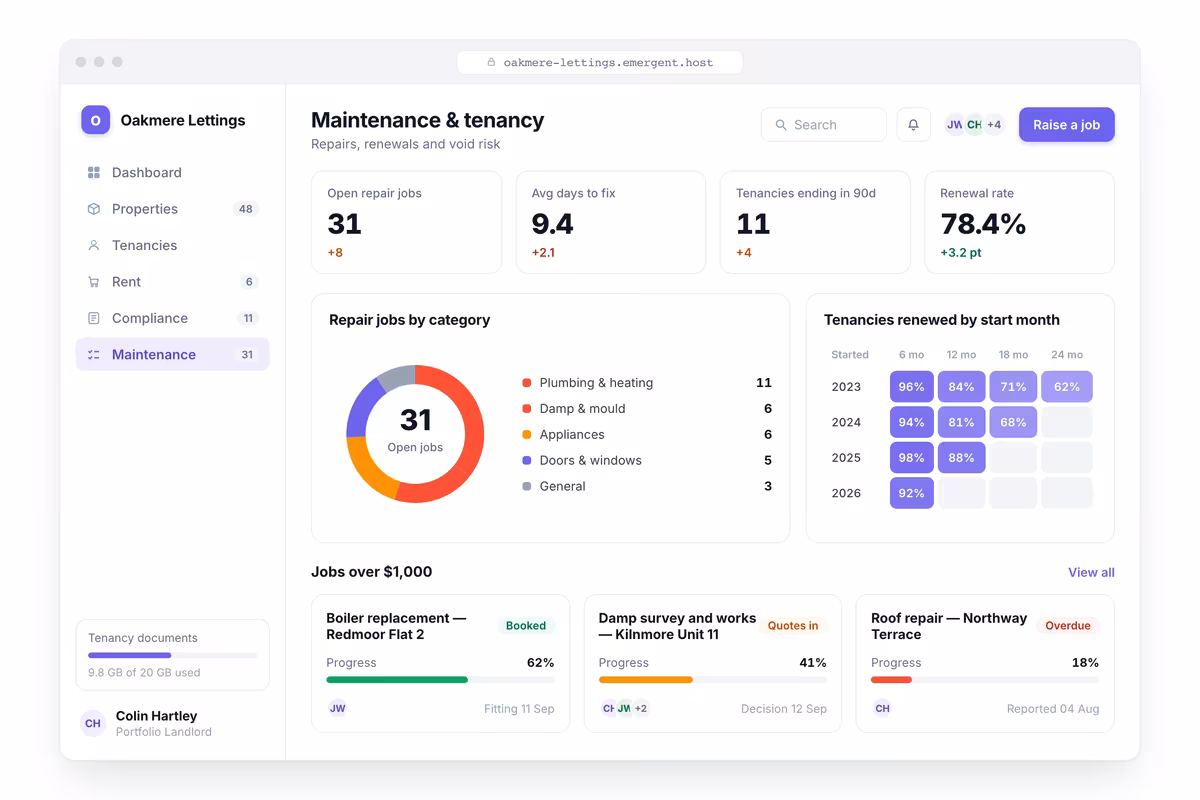Click the Maintenance checklist icon
The width and height of the screenshot is (1200, 800).
(94, 355)
